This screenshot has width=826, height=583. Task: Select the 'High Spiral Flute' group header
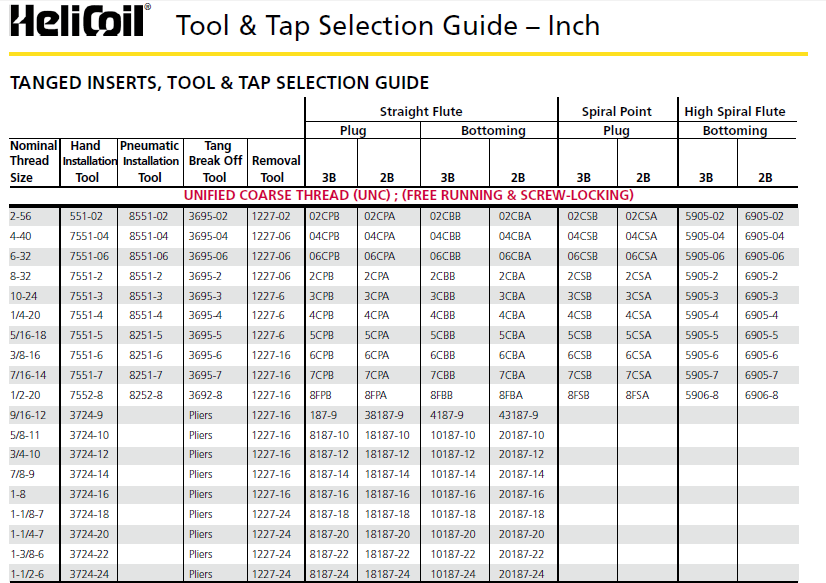735,112
